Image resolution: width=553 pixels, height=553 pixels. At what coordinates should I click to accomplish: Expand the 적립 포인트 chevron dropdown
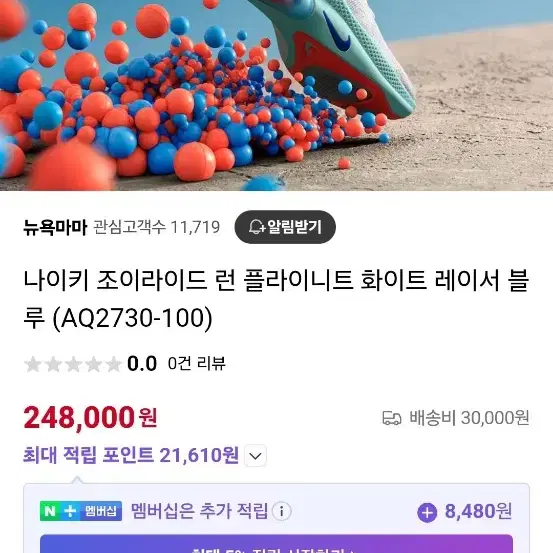(x=256, y=456)
